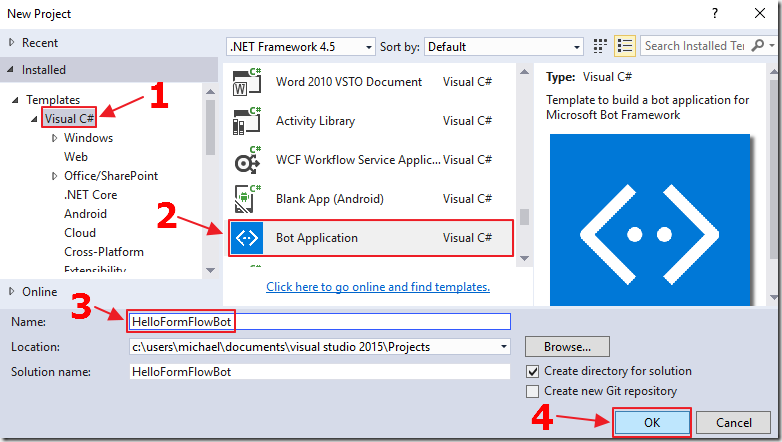This screenshot has height=442, width=782.
Task: Click the template list scrollbar thumb
Action: tap(524, 217)
